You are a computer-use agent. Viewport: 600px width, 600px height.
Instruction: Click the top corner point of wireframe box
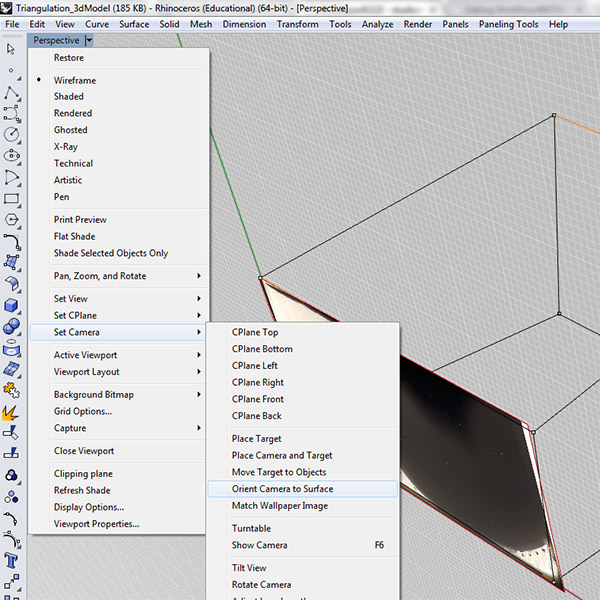coord(554,115)
